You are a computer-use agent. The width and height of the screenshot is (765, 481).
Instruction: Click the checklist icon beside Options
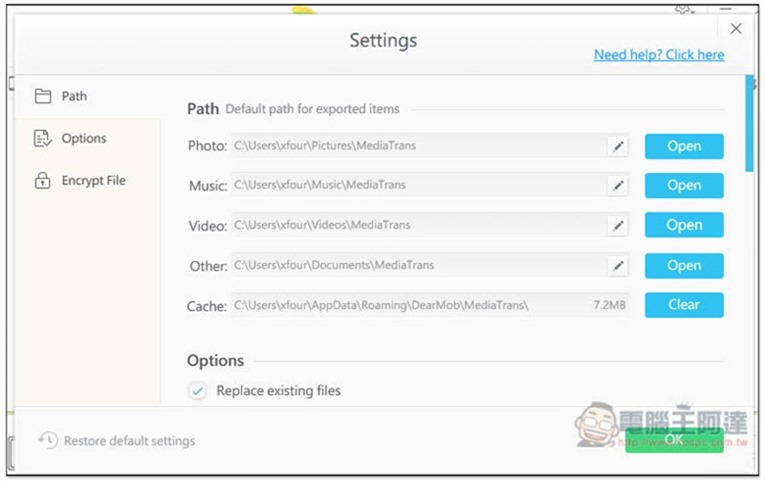[43, 139]
